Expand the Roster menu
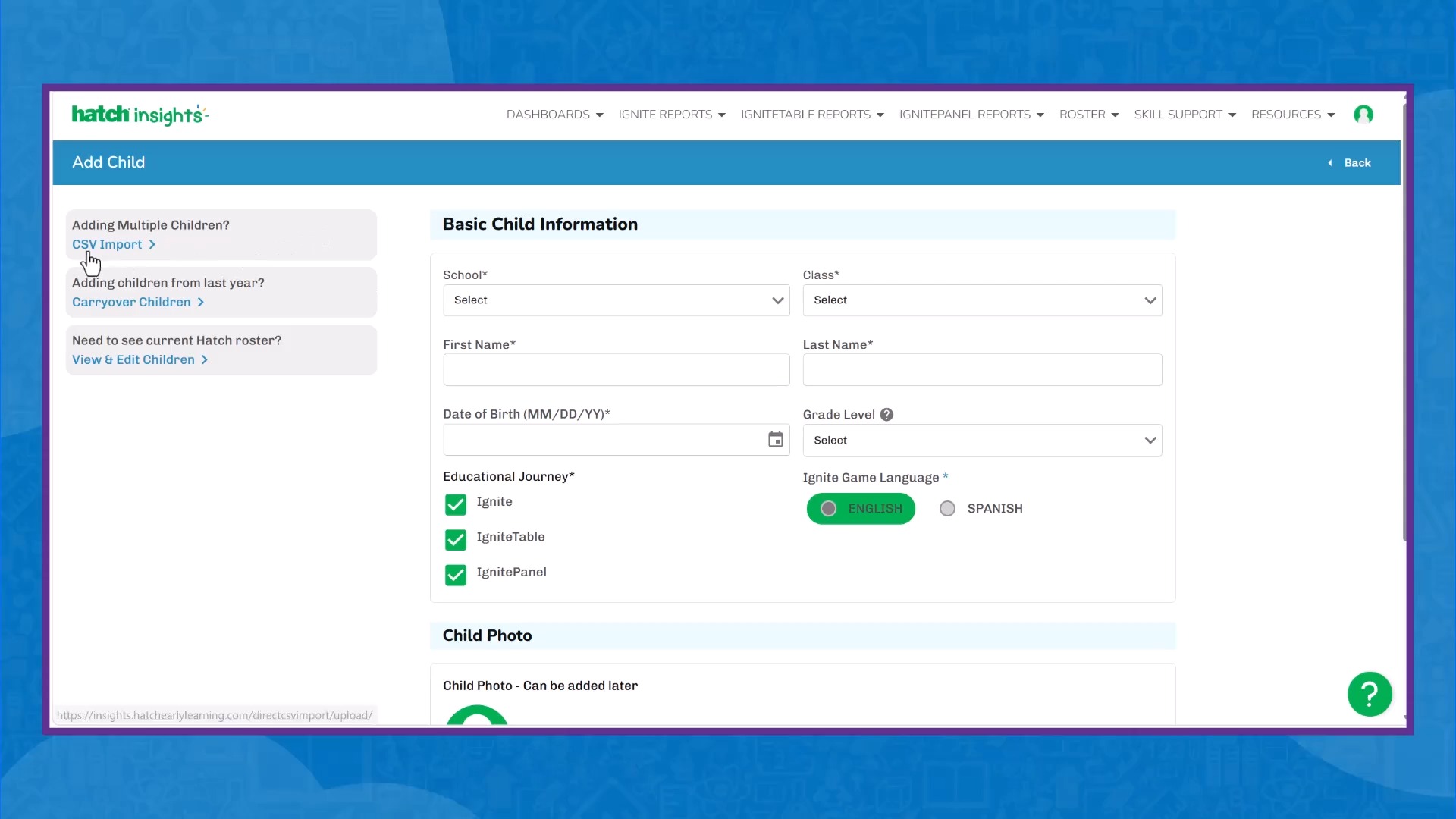 (x=1089, y=115)
